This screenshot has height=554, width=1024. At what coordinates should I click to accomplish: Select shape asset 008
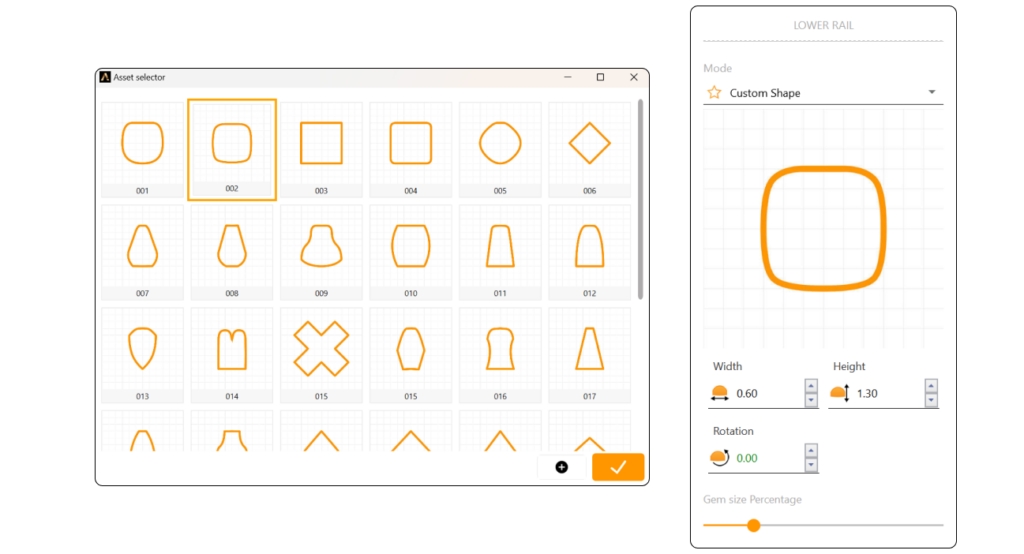232,252
